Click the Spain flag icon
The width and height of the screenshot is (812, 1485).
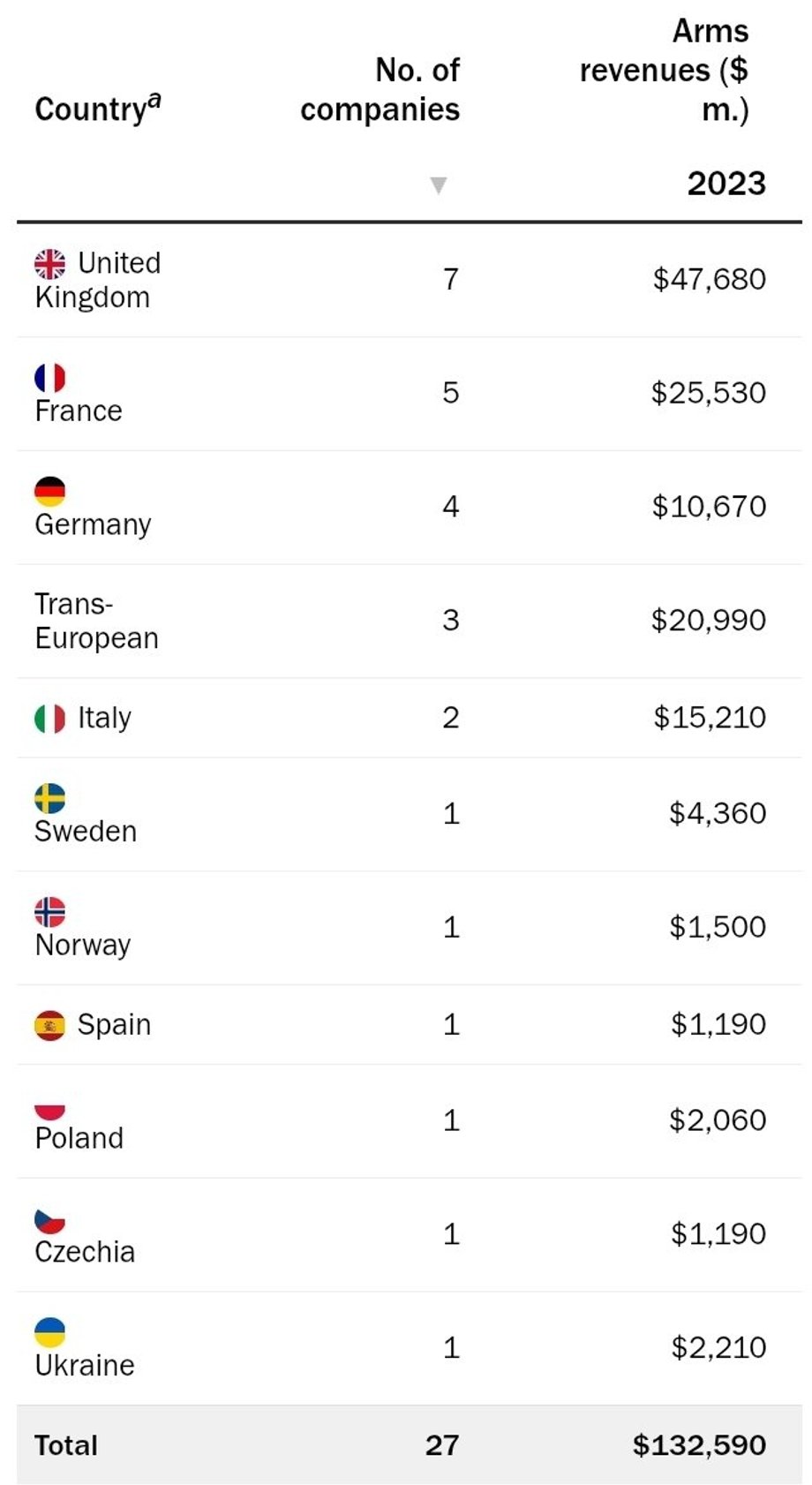(x=50, y=1026)
